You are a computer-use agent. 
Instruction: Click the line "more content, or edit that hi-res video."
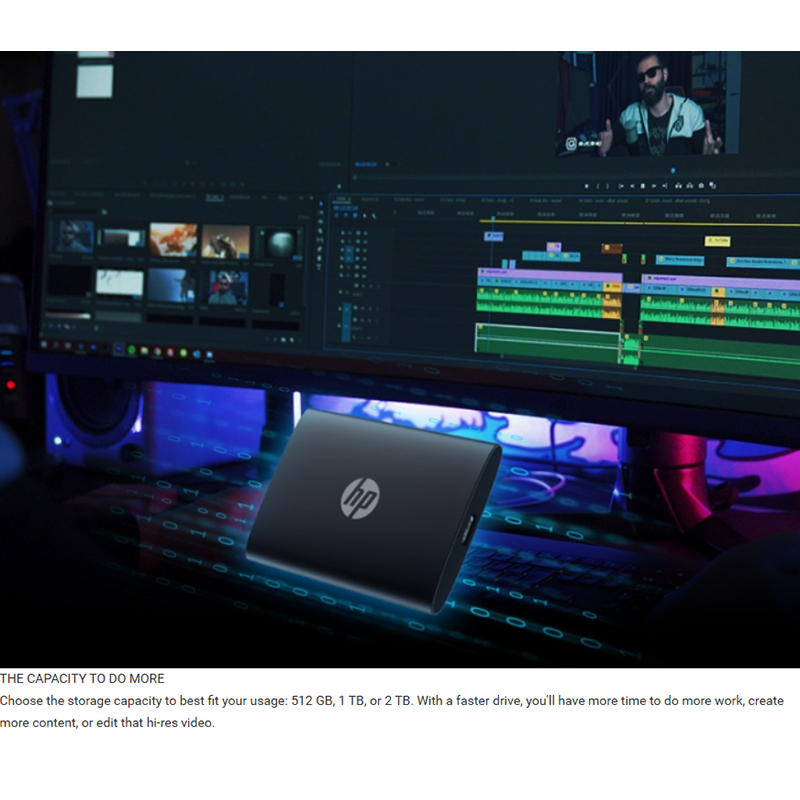[107, 722]
